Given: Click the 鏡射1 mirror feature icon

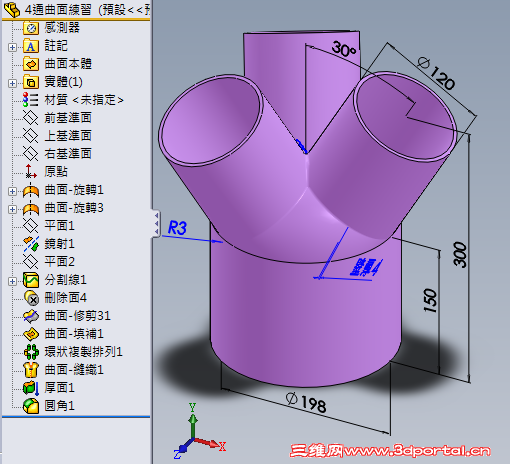Looking at the screenshot, I should tap(31, 244).
